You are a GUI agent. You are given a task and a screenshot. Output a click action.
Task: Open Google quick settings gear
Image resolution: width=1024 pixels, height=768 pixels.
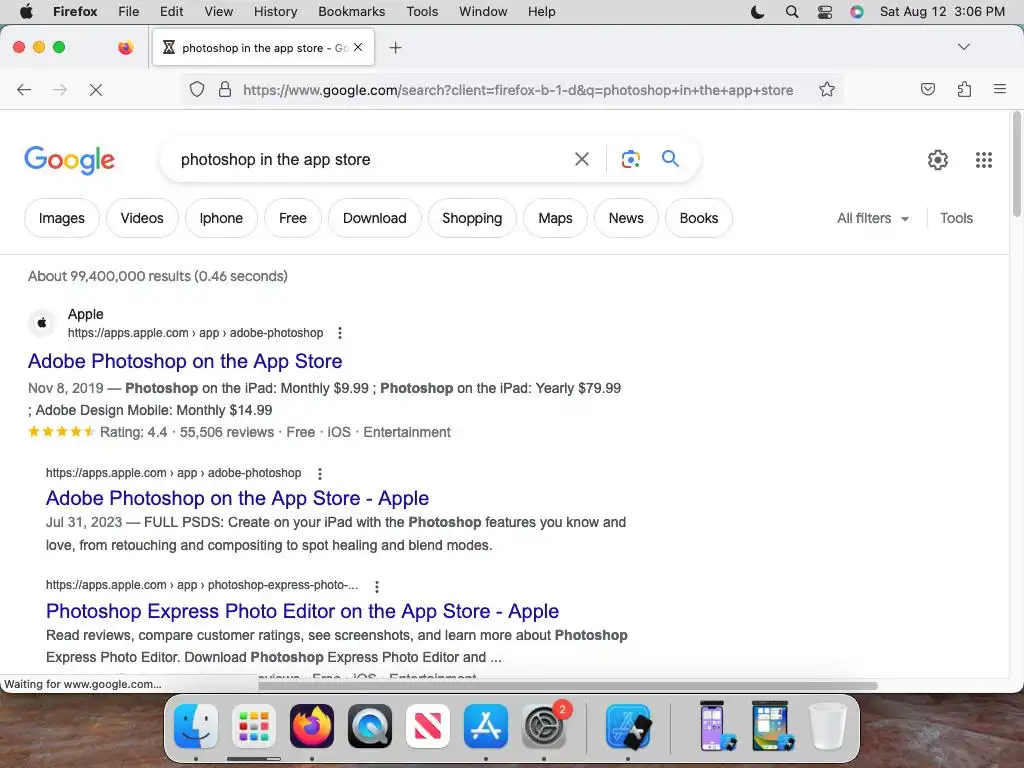tap(938, 159)
